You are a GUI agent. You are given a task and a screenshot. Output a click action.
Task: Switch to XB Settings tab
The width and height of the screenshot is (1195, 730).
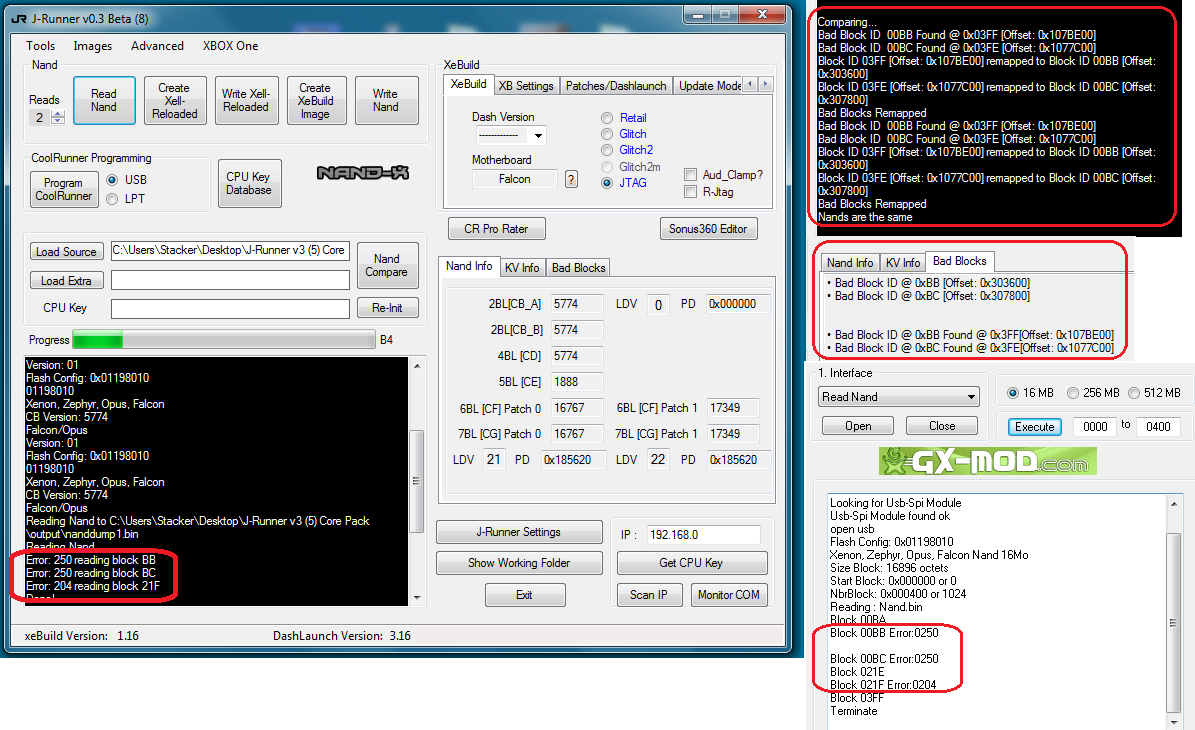(x=526, y=86)
